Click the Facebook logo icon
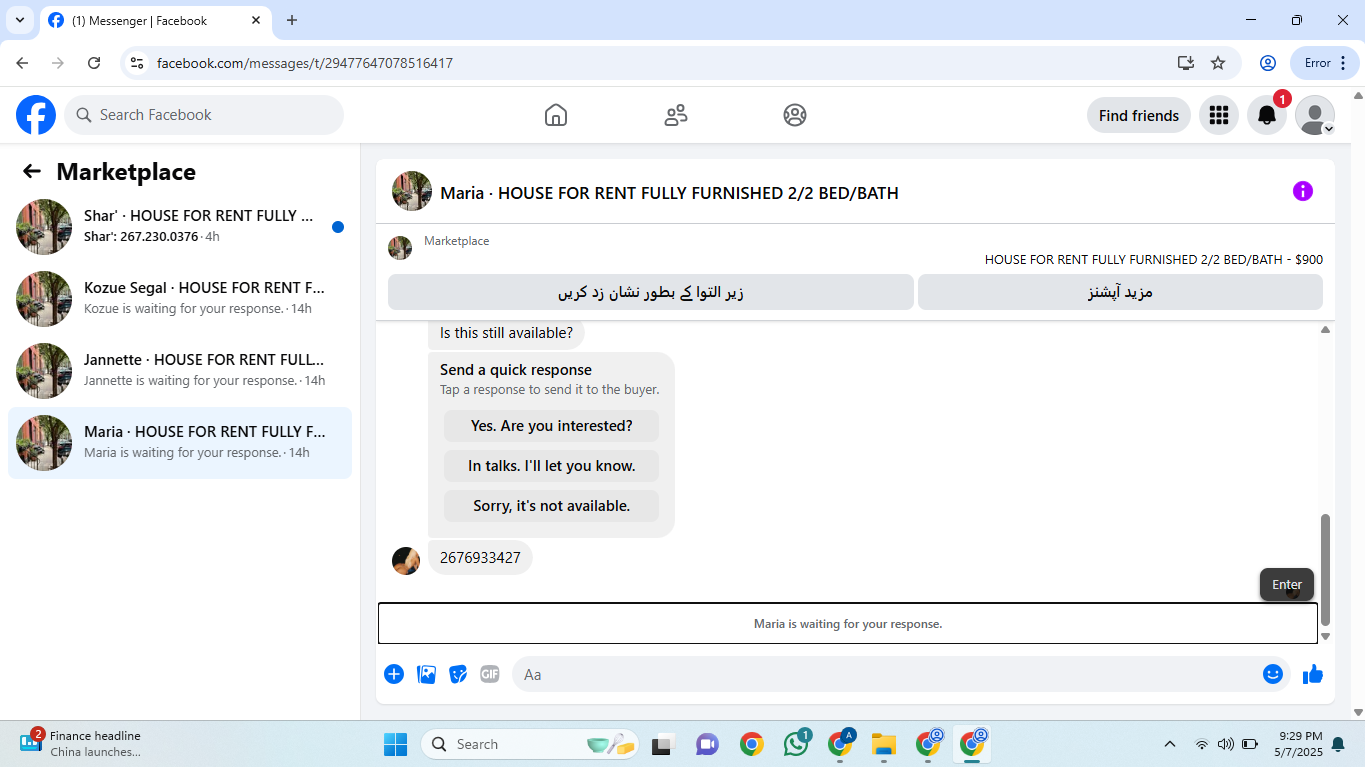Screen dimensions: 1365x767 [36, 115]
